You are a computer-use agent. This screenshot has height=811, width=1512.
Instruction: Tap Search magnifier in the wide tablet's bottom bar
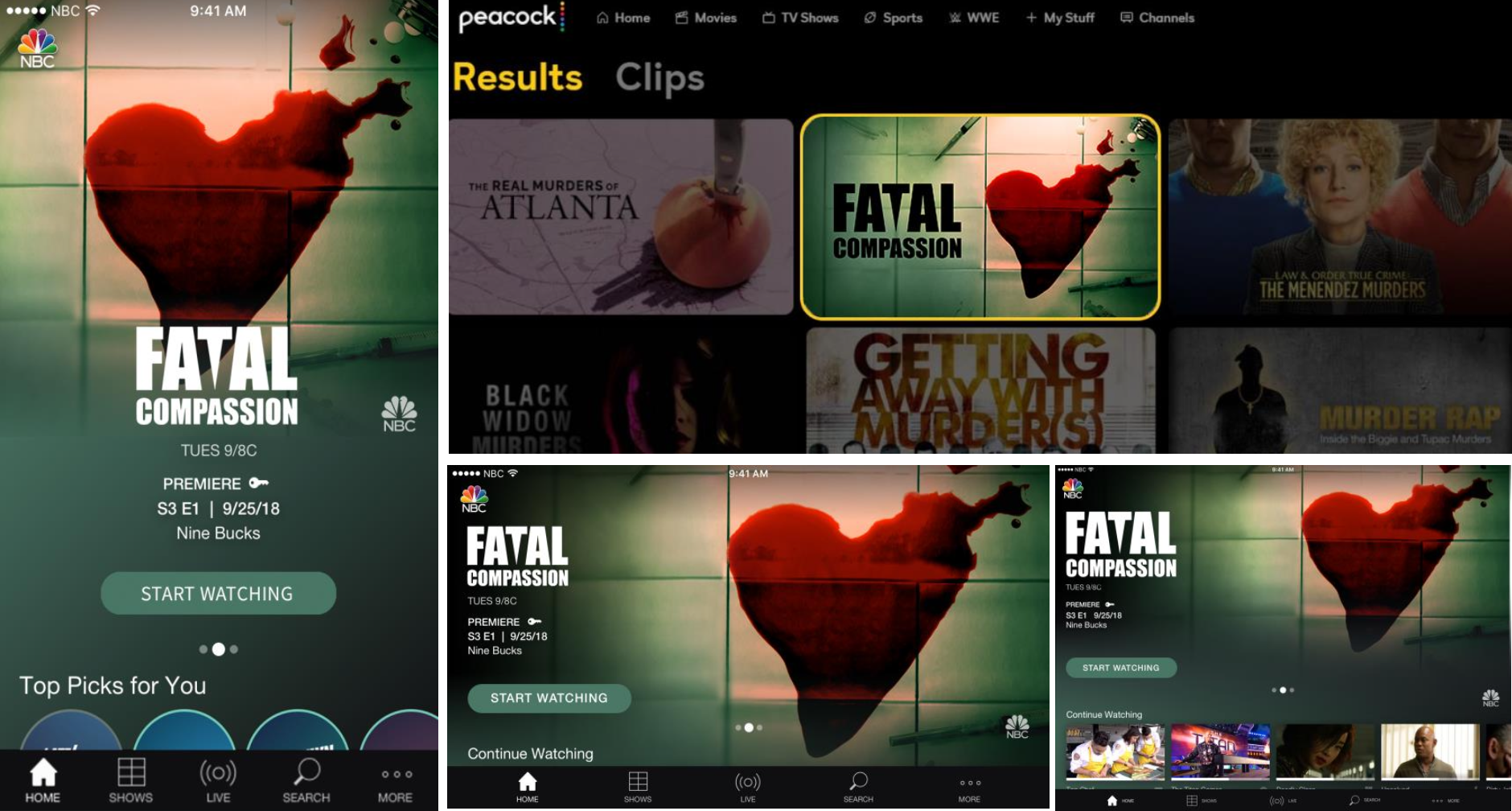pyautogui.click(x=858, y=781)
